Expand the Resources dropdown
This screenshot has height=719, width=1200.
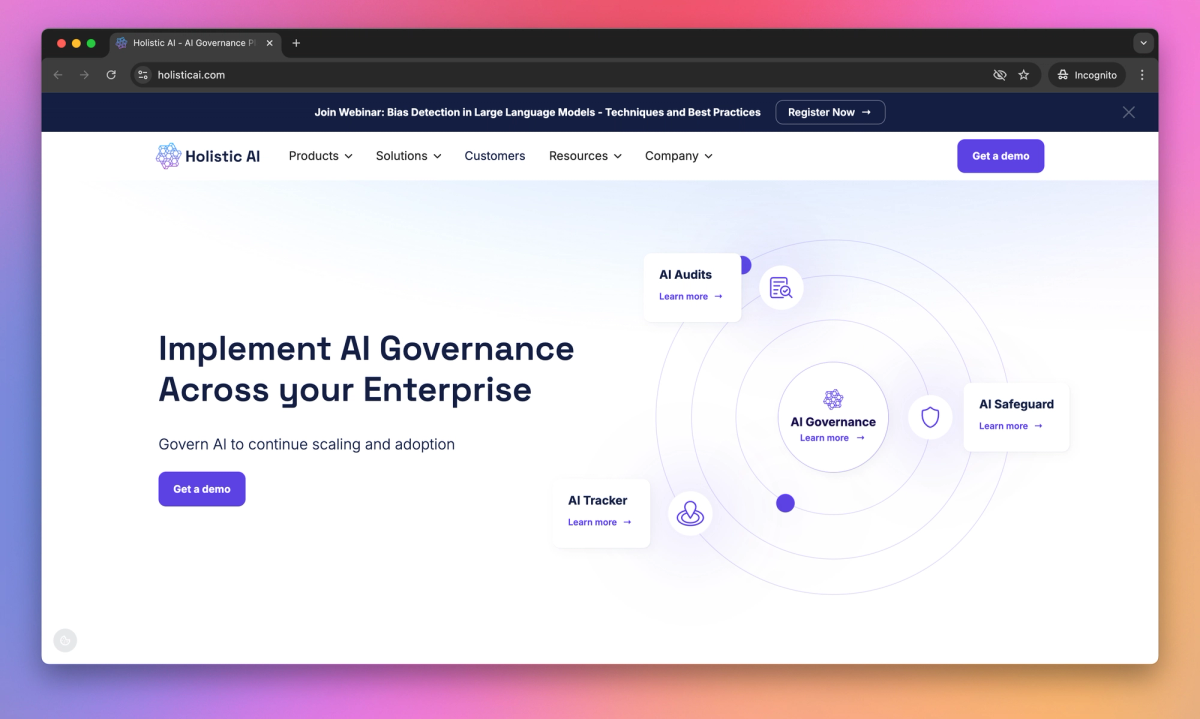(585, 156)
